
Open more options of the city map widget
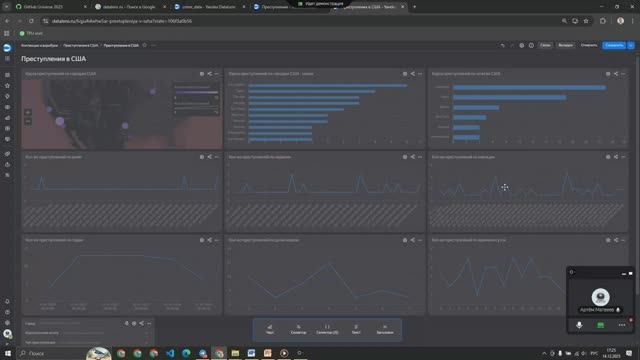(x=217, y=74)
